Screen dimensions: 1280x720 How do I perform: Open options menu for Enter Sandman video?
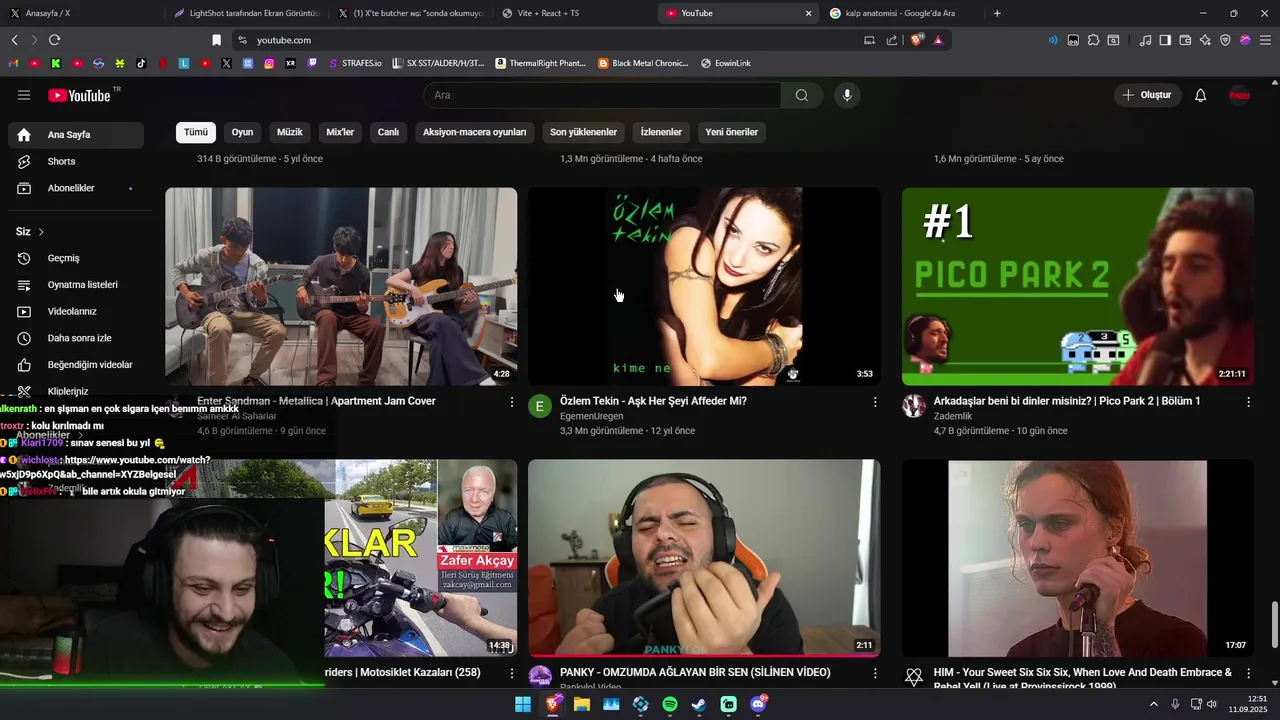tap(512, 402)
